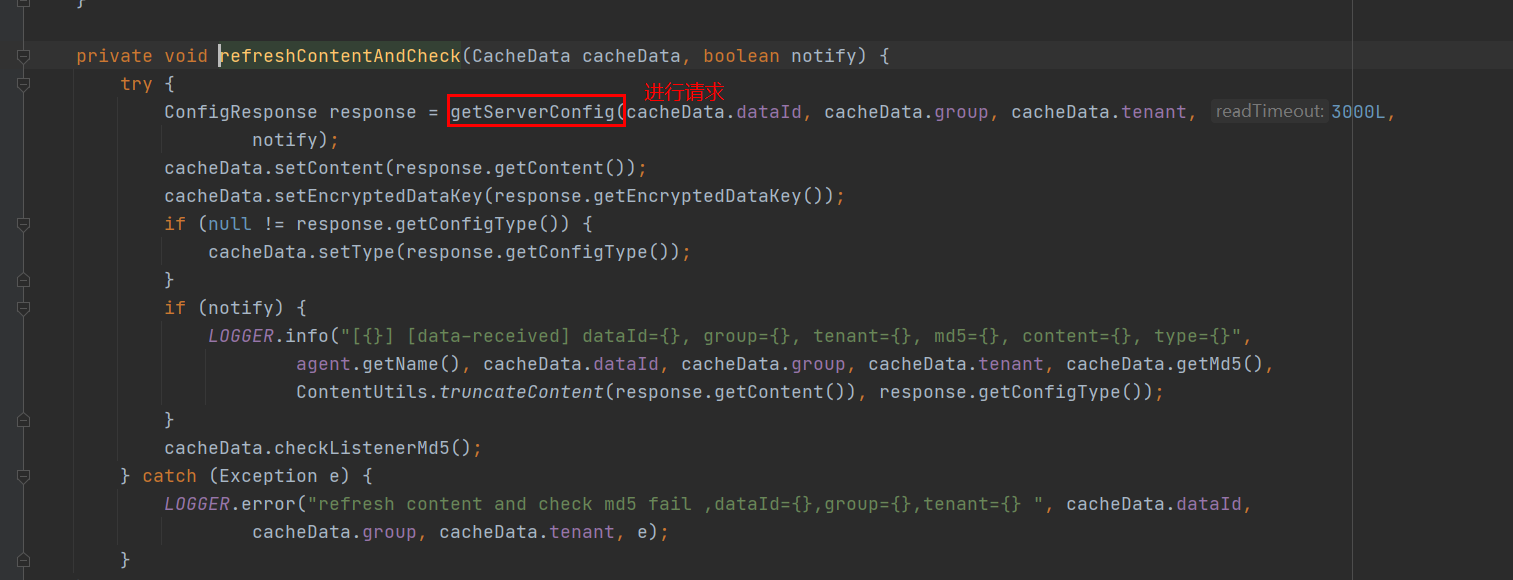Image resolution: width=1513 pixels, height=580 pixels.
Task: Click 'notify' inside the if condition
Action: (x=241, y=308)
